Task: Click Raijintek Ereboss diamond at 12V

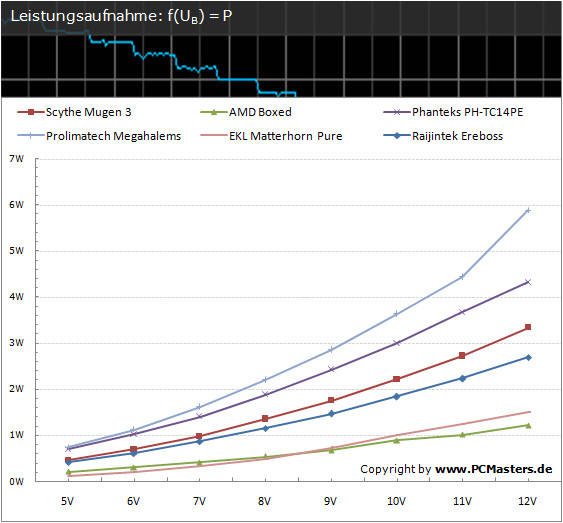Action: (528, 358)
